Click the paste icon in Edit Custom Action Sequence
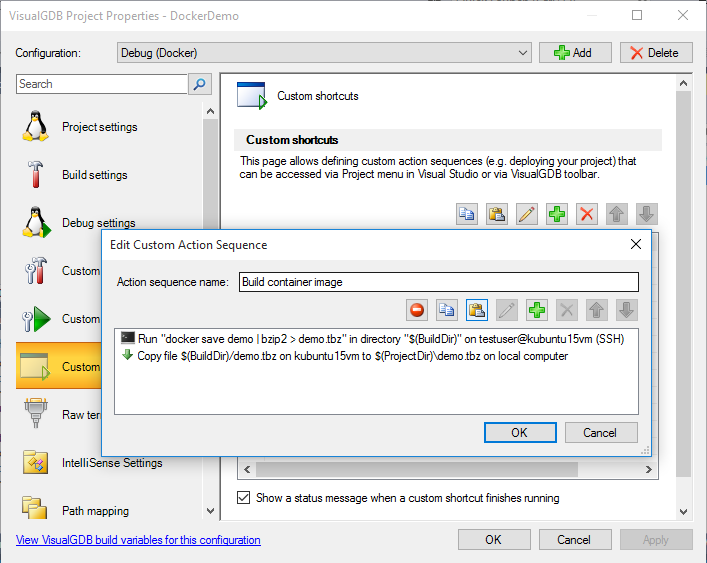This screenshot has width=707, height=563. click(x=477, y=310)
